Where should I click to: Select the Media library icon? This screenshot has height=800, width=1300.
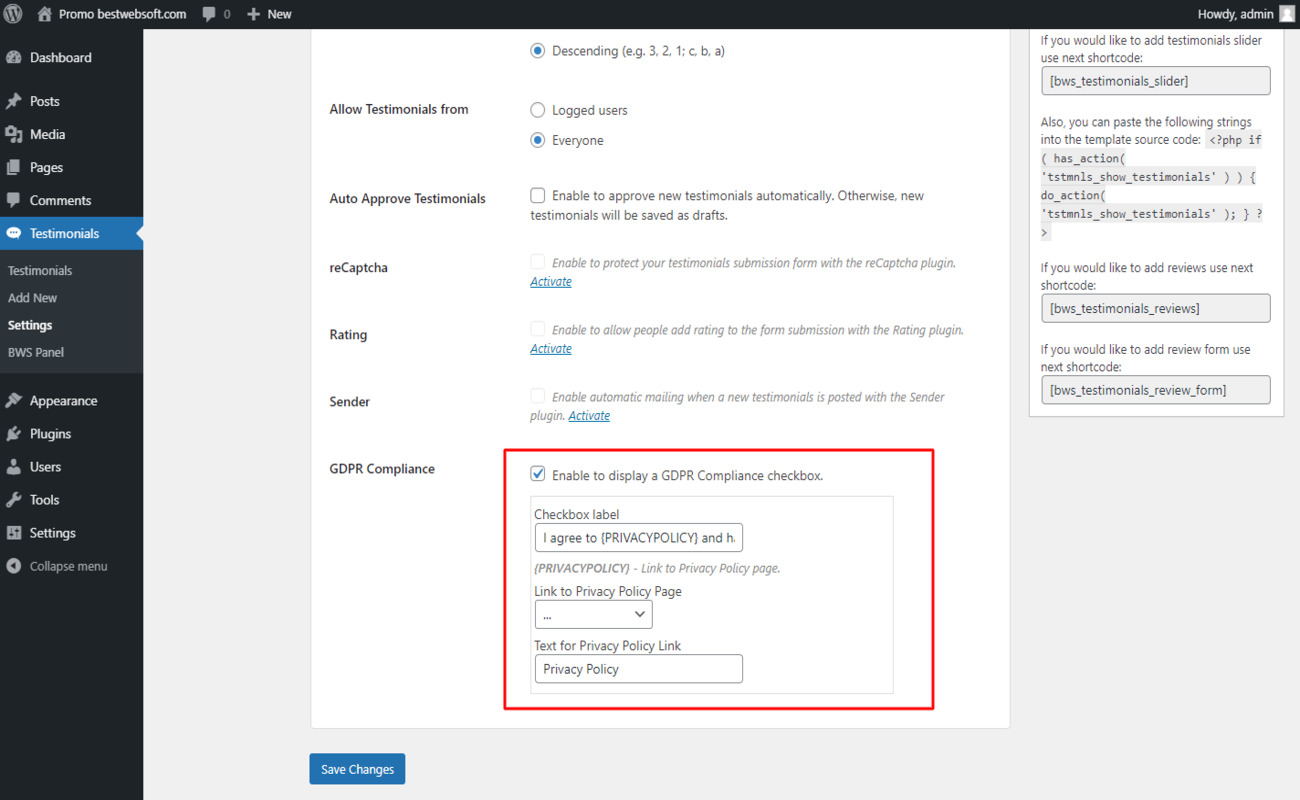point(14,135)
